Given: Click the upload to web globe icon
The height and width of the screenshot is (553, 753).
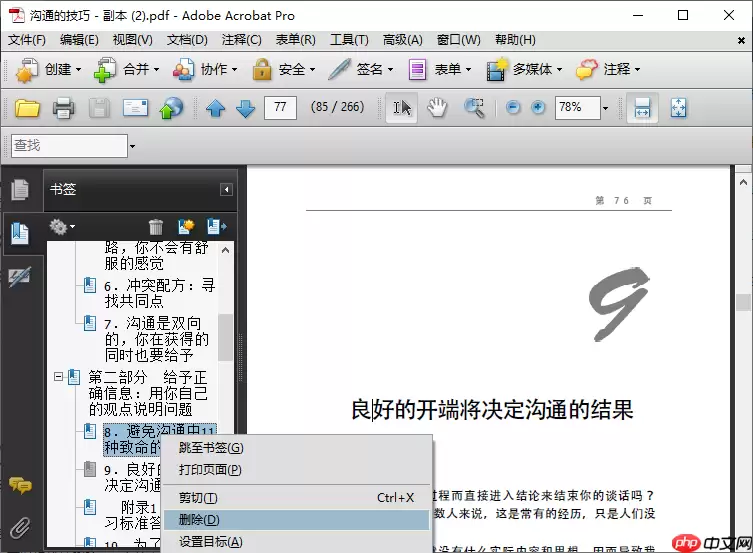Looking at the screenshot, I should click(171, 108).
